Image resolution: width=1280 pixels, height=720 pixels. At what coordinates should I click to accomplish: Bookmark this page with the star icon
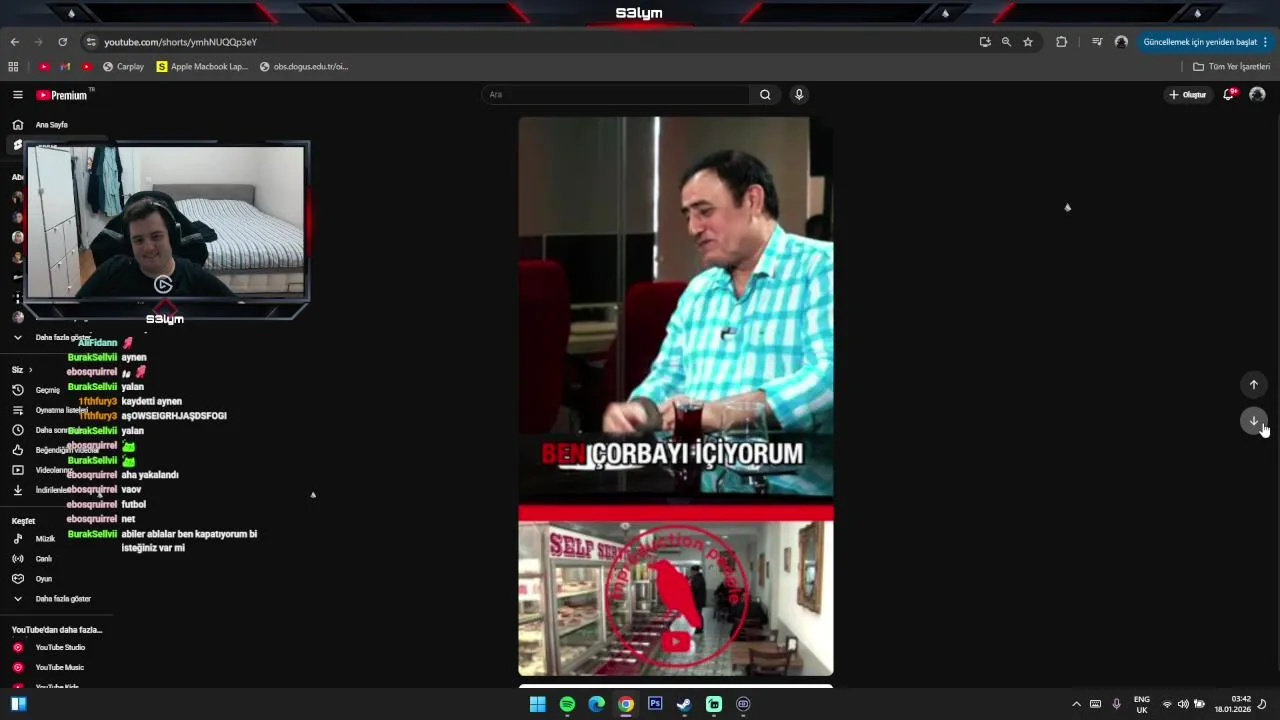[1028, 42]
